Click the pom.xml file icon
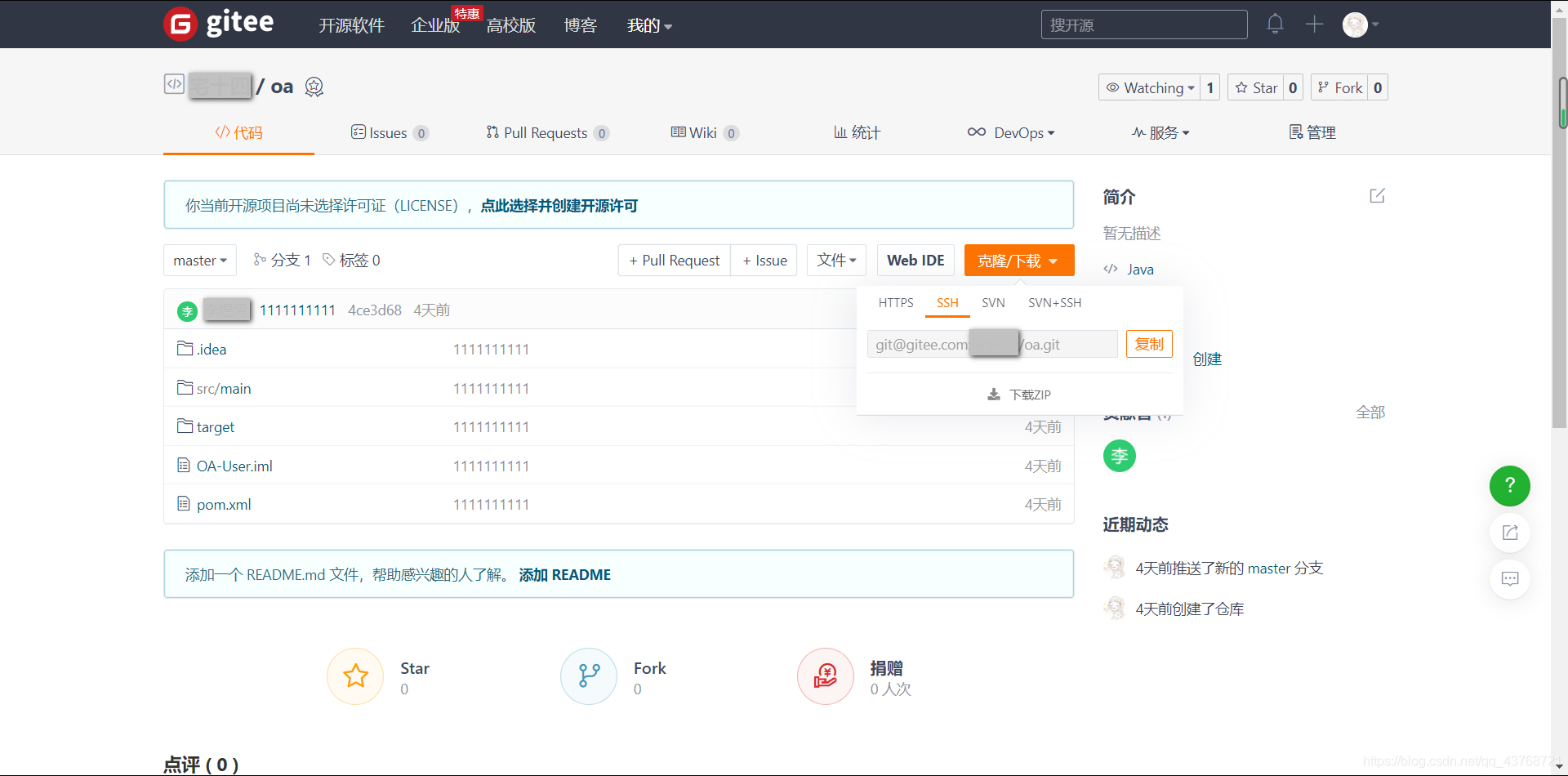The height and width of the screenshot is (776, 1568). [x=184, y=504]
